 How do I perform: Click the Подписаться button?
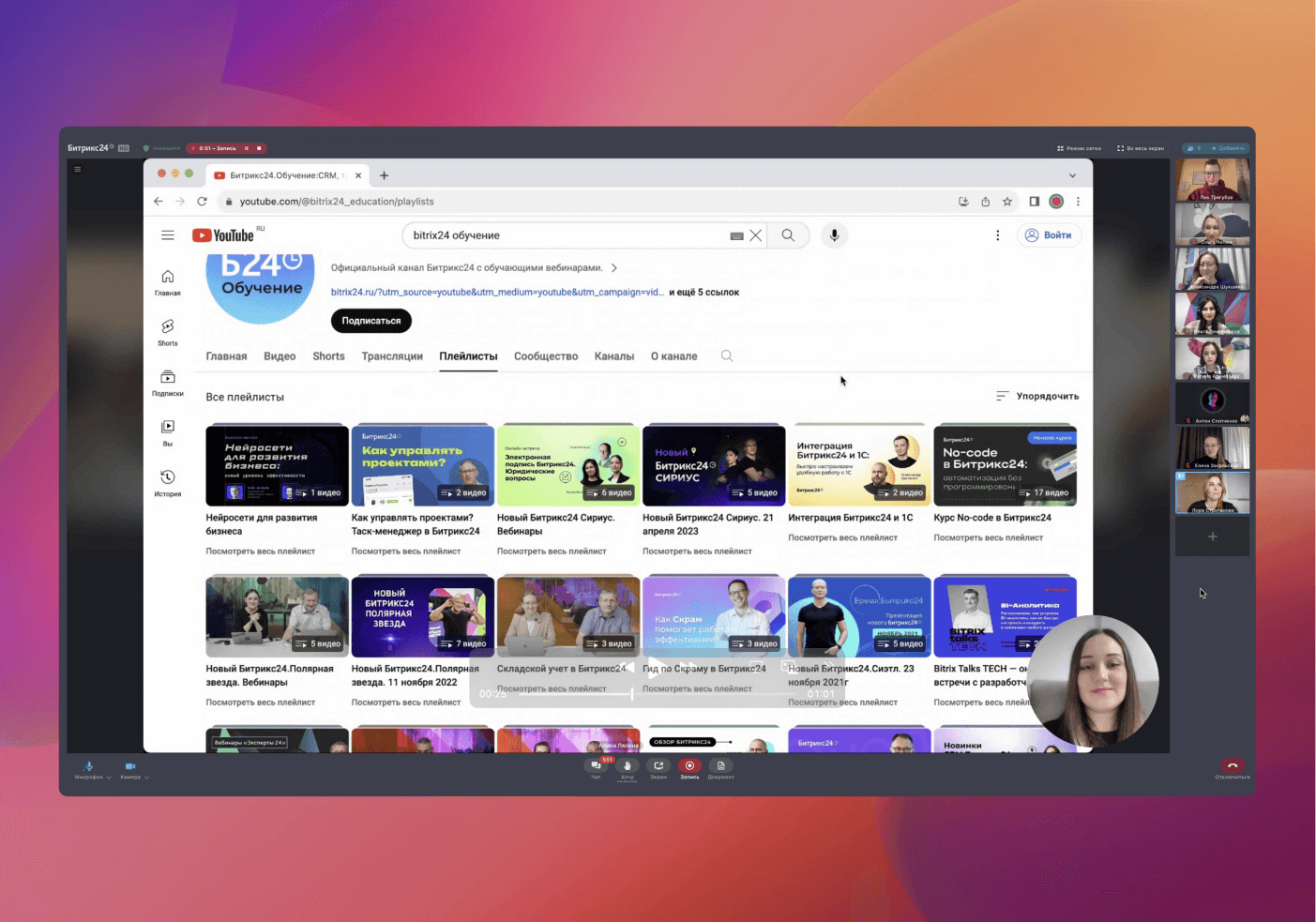[x=371, y=321]
